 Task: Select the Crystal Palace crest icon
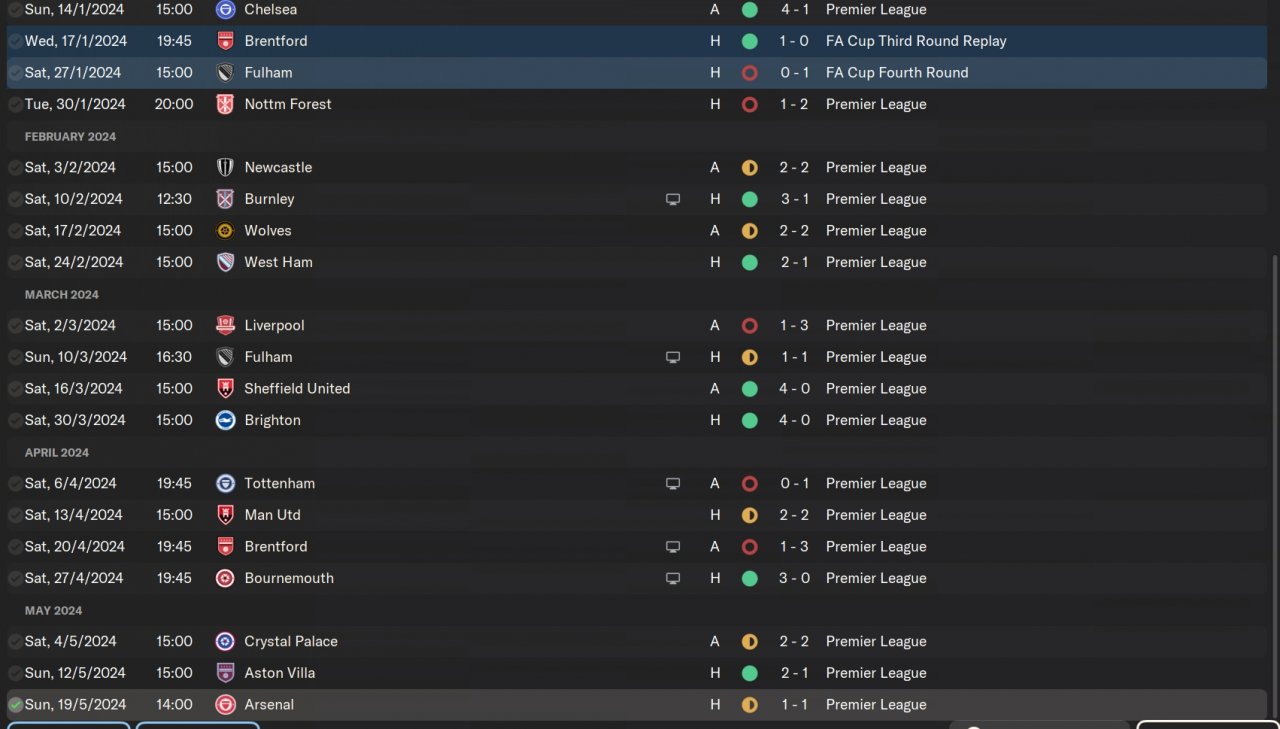[225, 641]
